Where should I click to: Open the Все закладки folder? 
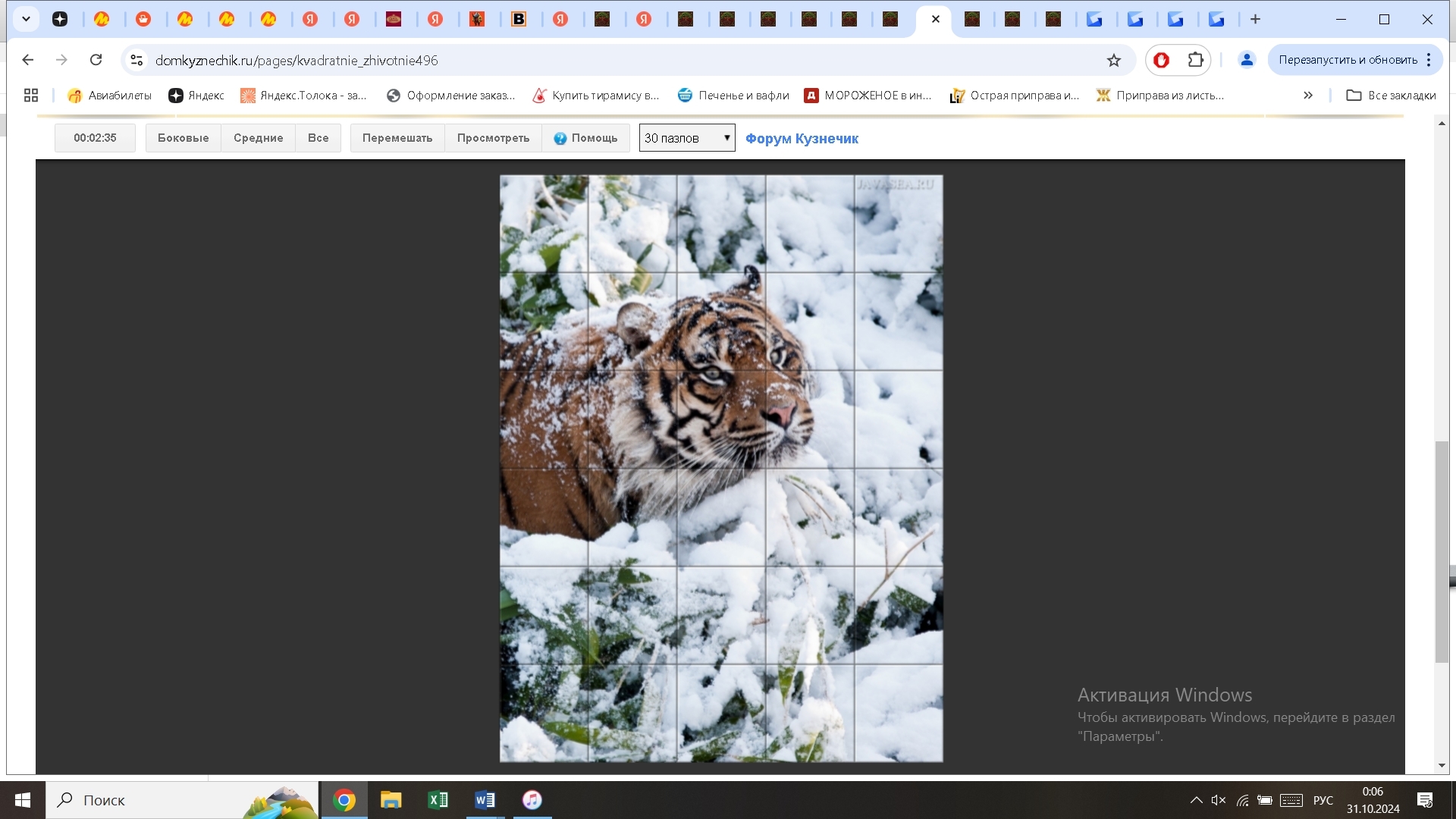tap(1391, 96)
